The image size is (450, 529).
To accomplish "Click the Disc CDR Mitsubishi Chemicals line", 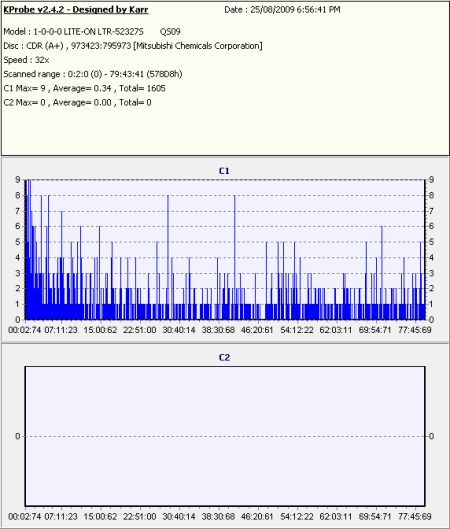I will [x=133, y=46].
